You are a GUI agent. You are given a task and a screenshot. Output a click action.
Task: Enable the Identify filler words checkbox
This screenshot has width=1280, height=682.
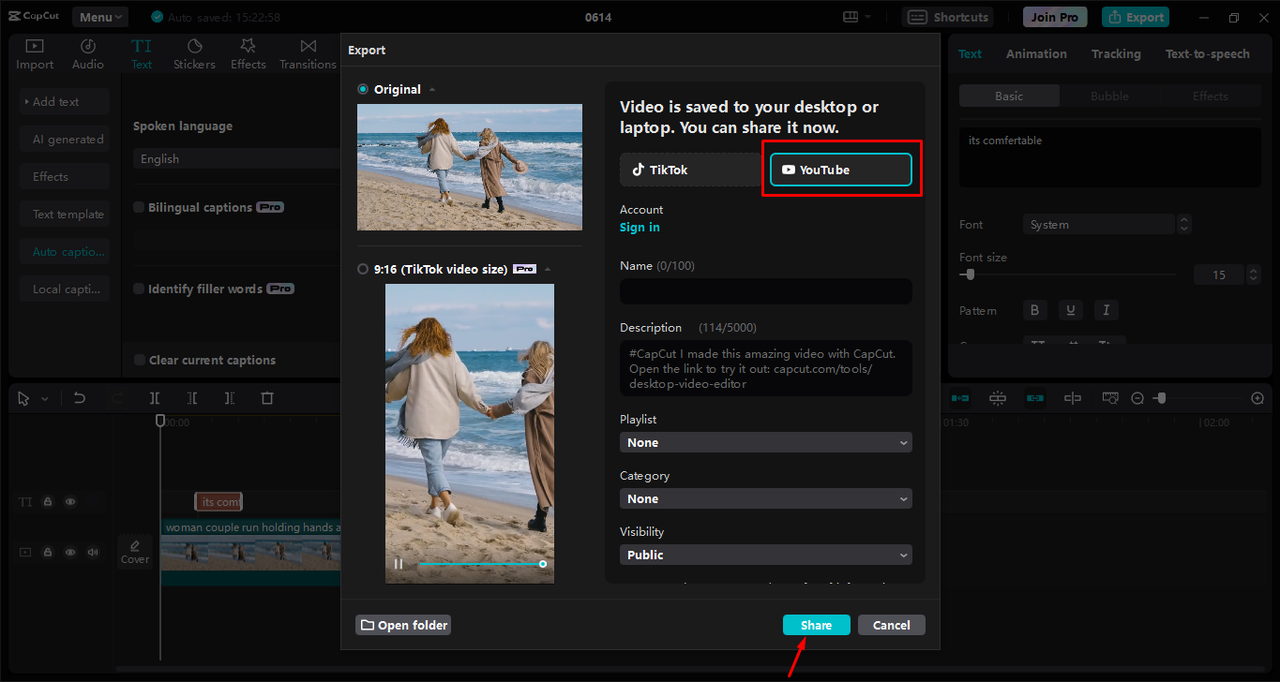(x=139, y=289)
